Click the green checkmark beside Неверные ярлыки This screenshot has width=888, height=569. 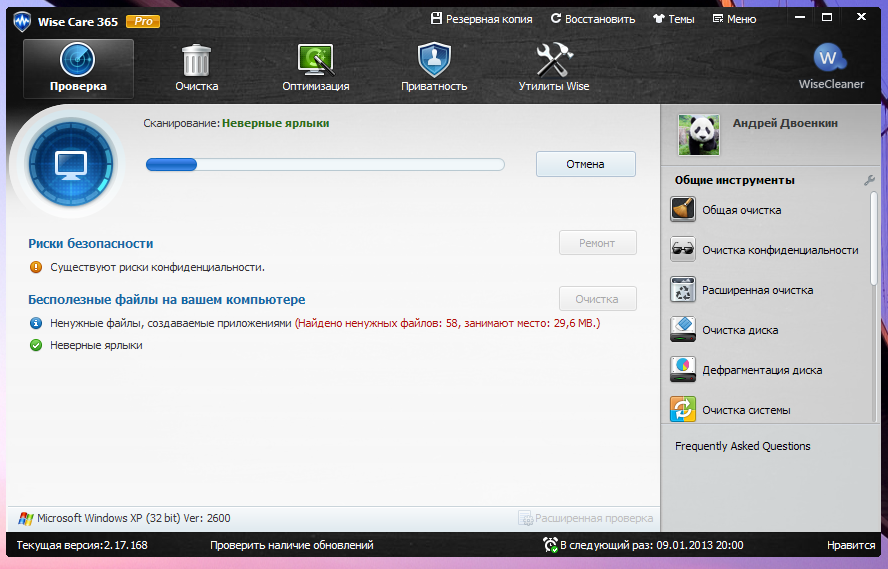(36, 345)
